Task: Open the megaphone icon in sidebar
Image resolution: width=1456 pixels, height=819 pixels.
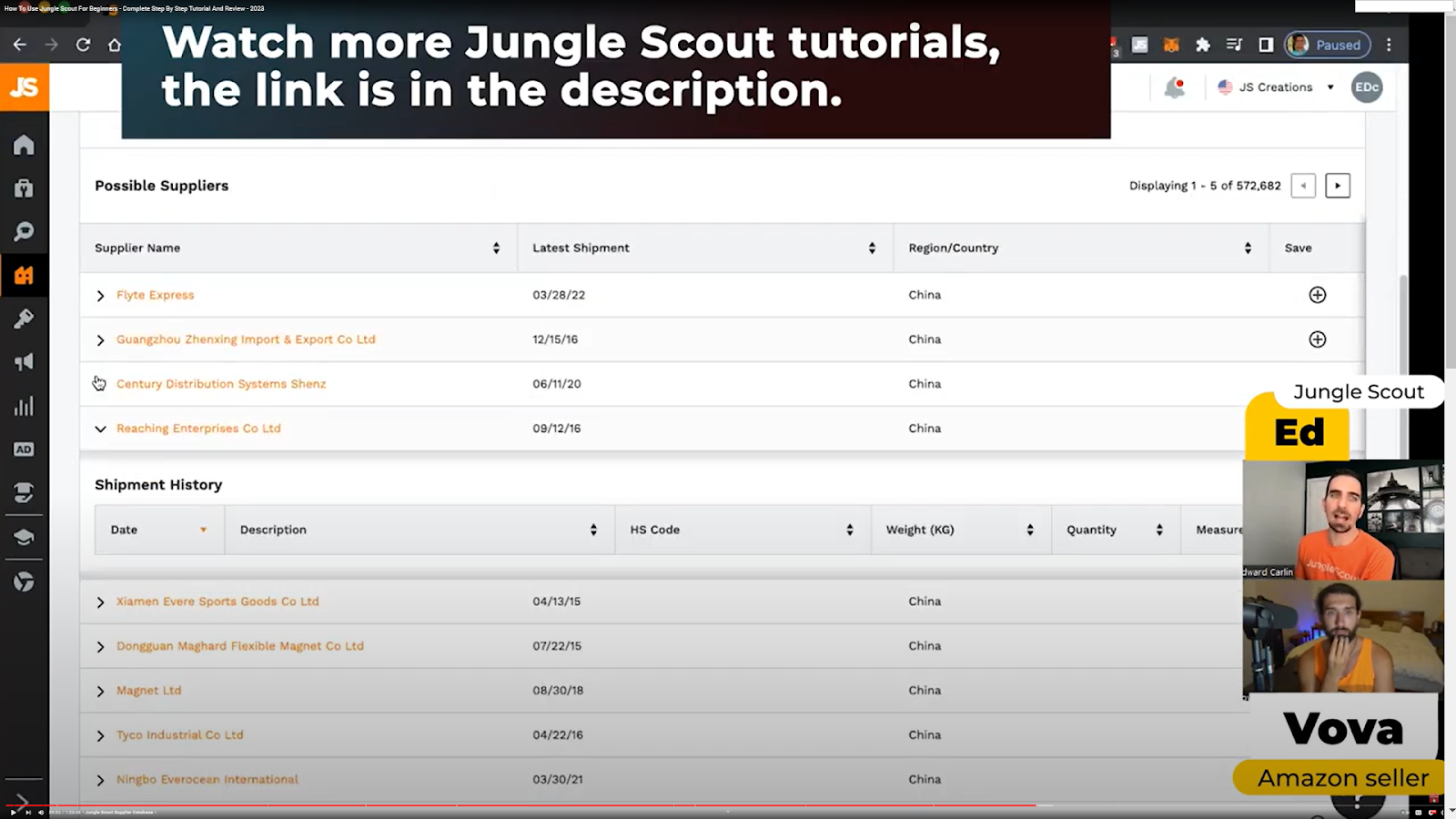Action: coord(24,362)
